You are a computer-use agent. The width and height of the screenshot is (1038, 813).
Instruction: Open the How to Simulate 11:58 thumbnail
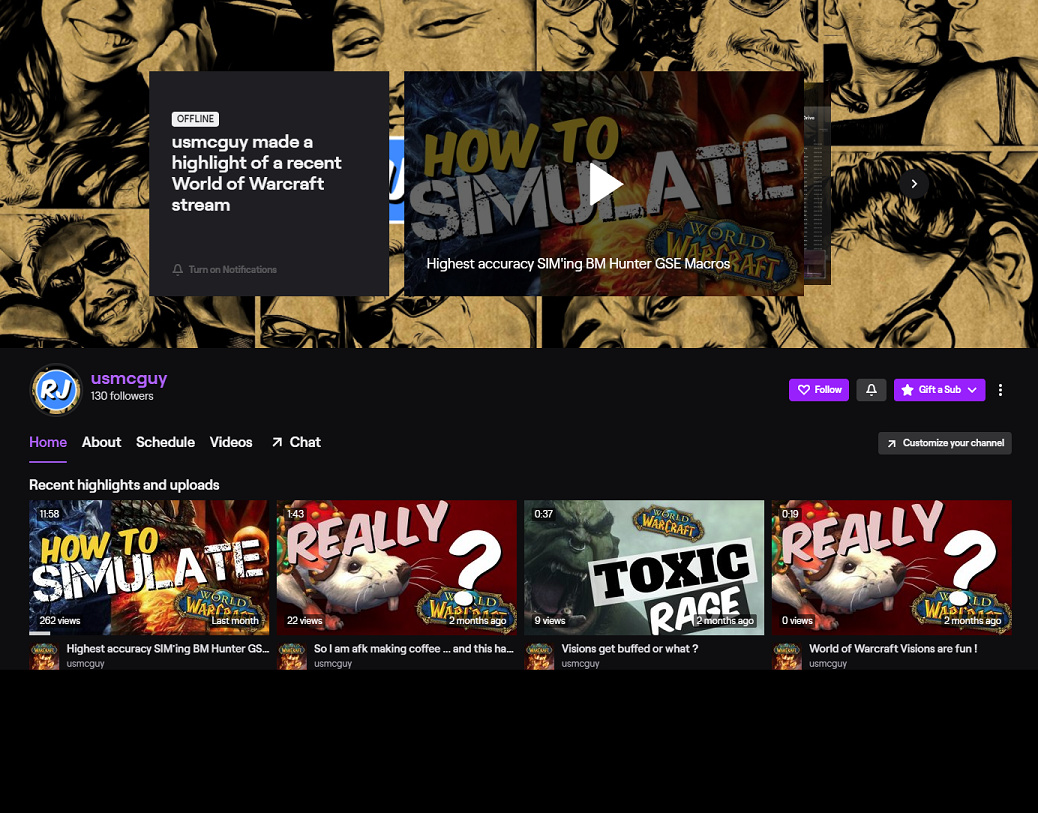[149, 567]
